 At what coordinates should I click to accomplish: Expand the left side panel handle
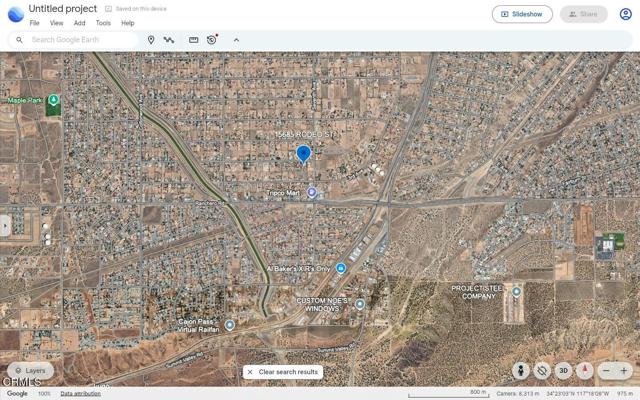pos(5,226)
